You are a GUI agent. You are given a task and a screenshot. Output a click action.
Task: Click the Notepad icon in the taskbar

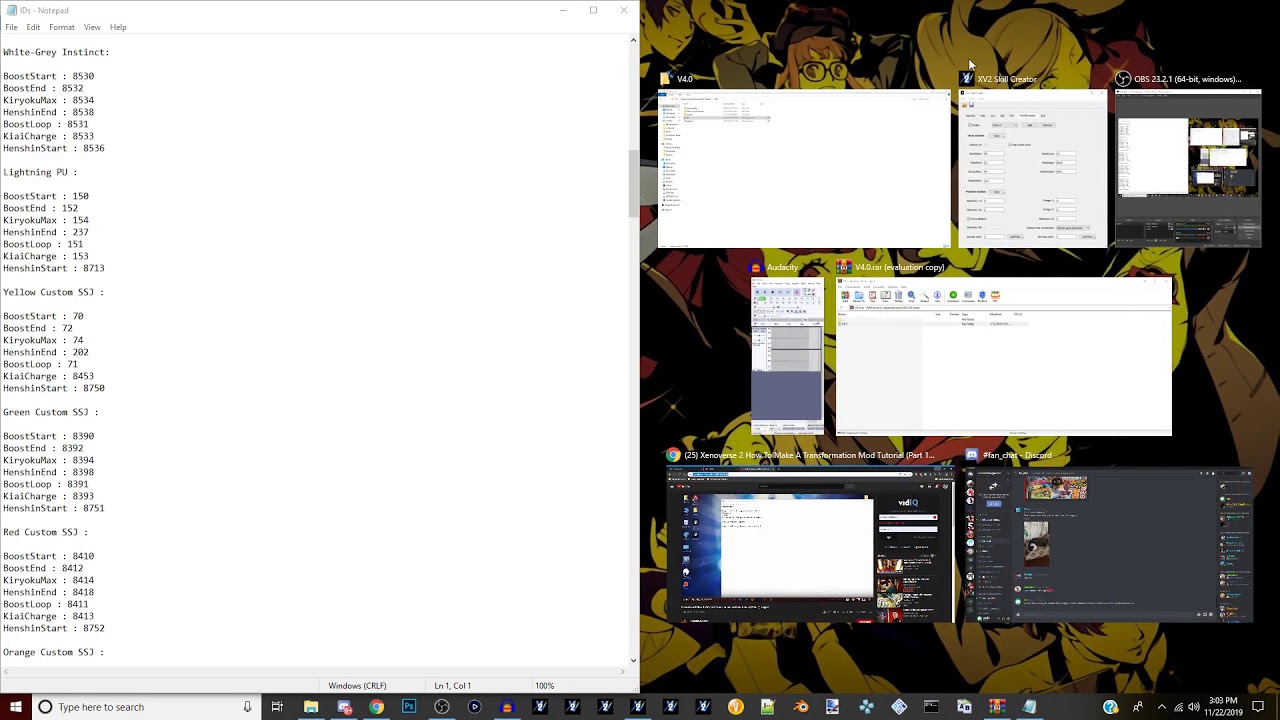coord(1029,707)
